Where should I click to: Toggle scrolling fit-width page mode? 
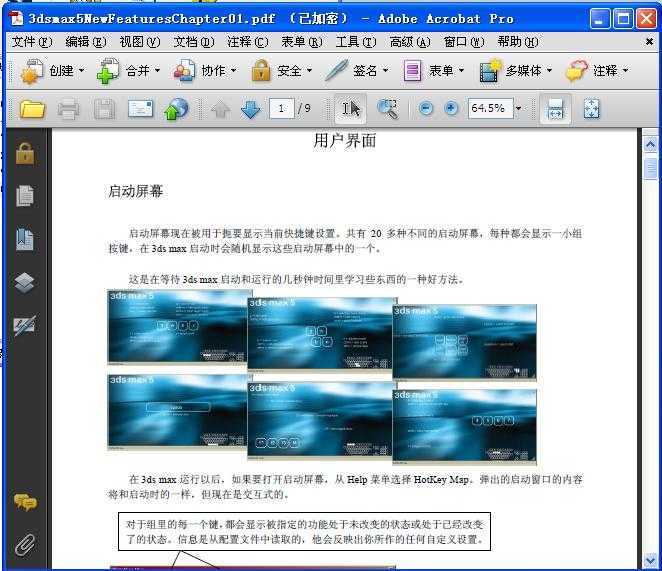[555, 109]
